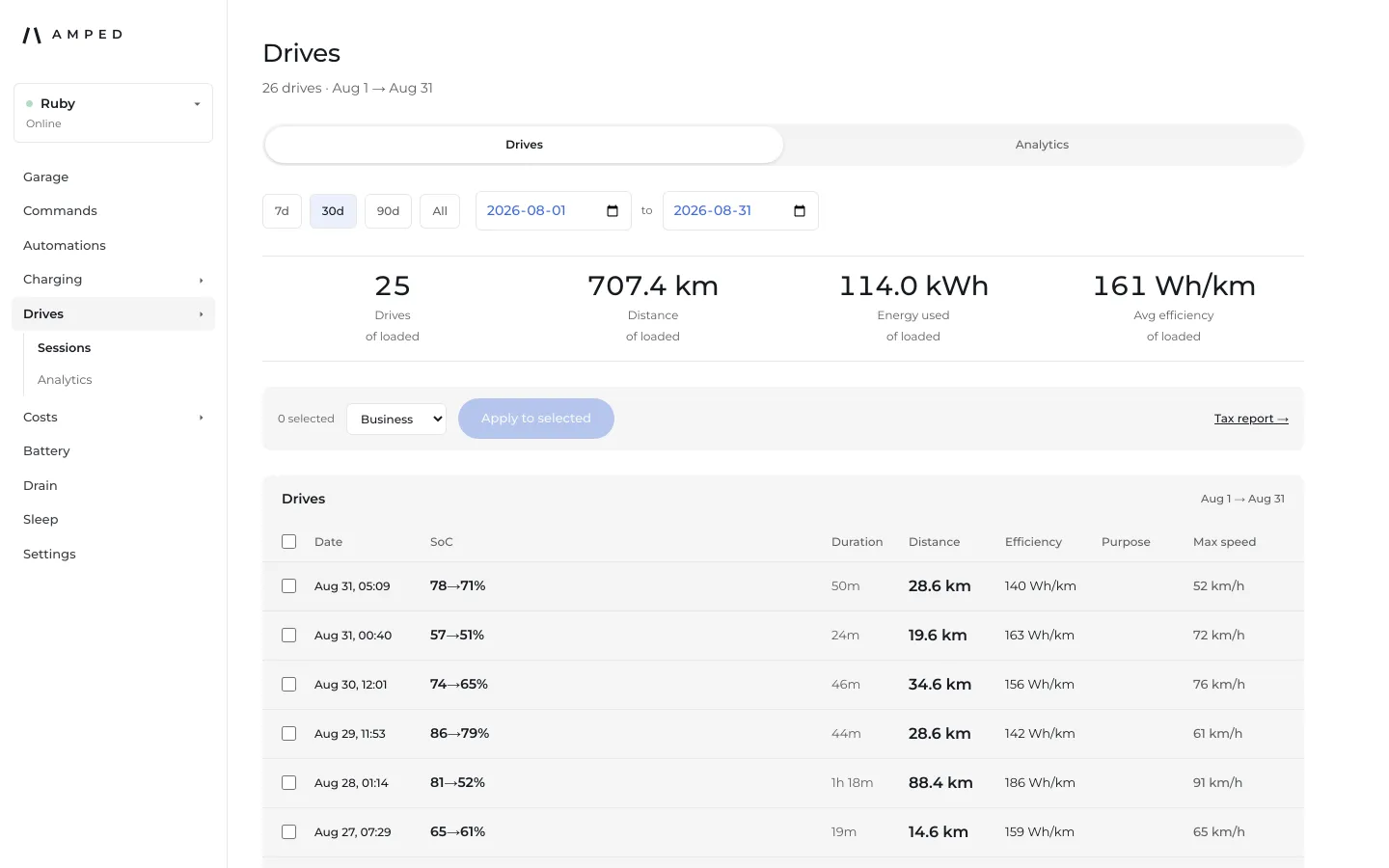Filter drives to last 7d

pos(282,211)
